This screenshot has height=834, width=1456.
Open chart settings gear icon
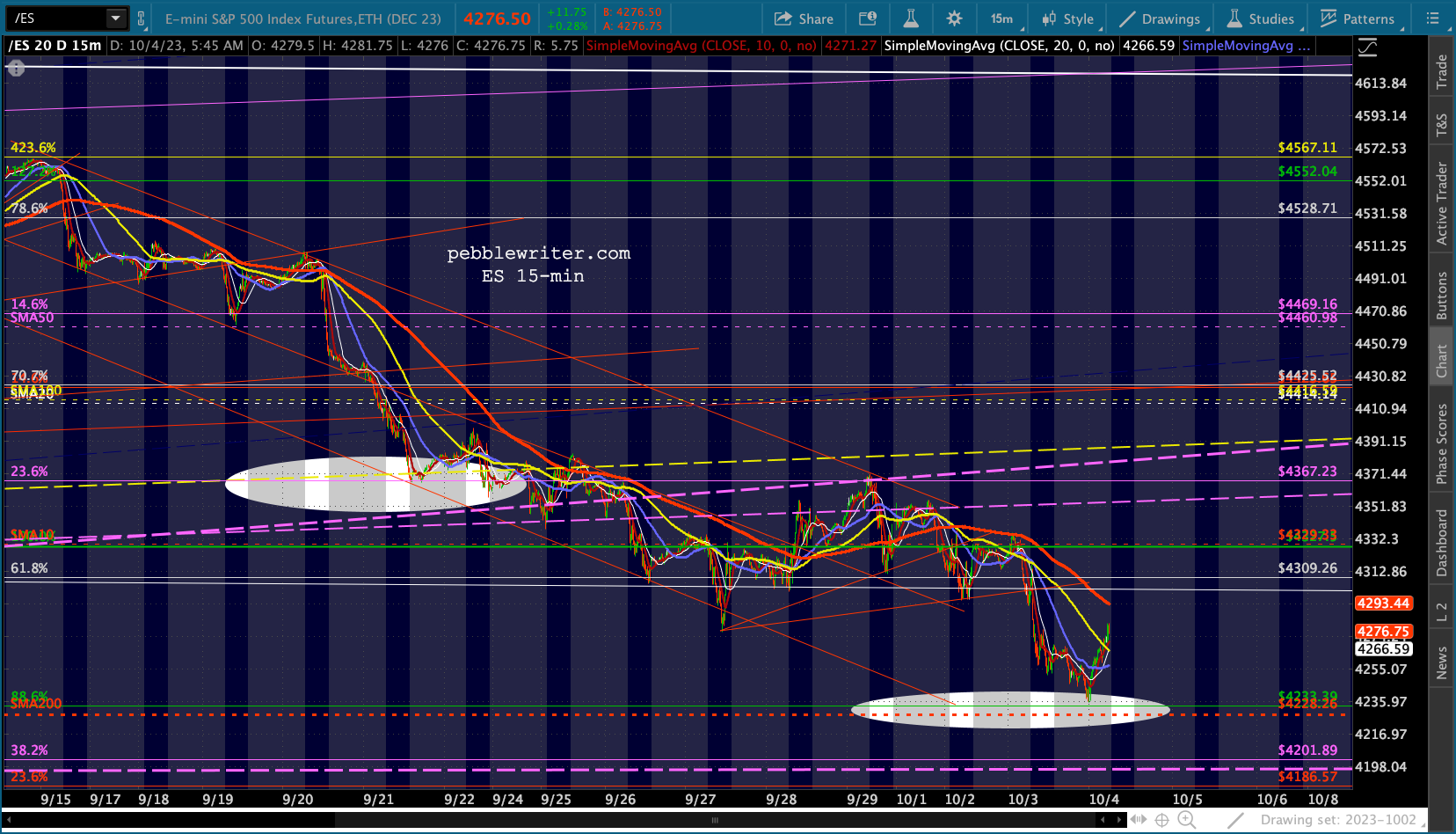[x=955, y=18]
